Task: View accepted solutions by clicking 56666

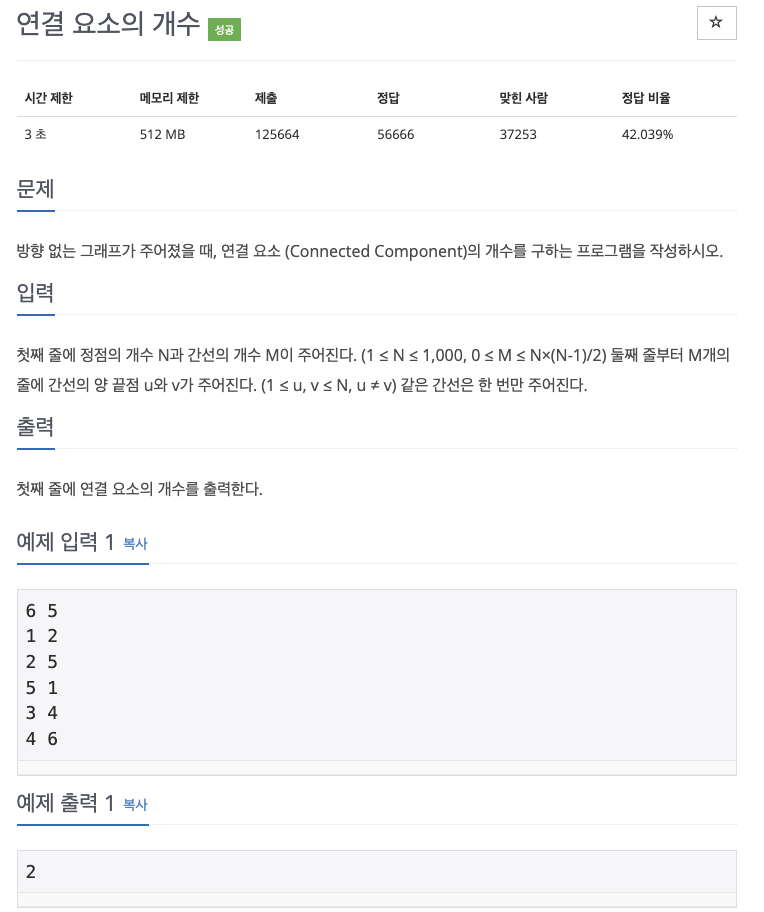Action: click(395, 134)
